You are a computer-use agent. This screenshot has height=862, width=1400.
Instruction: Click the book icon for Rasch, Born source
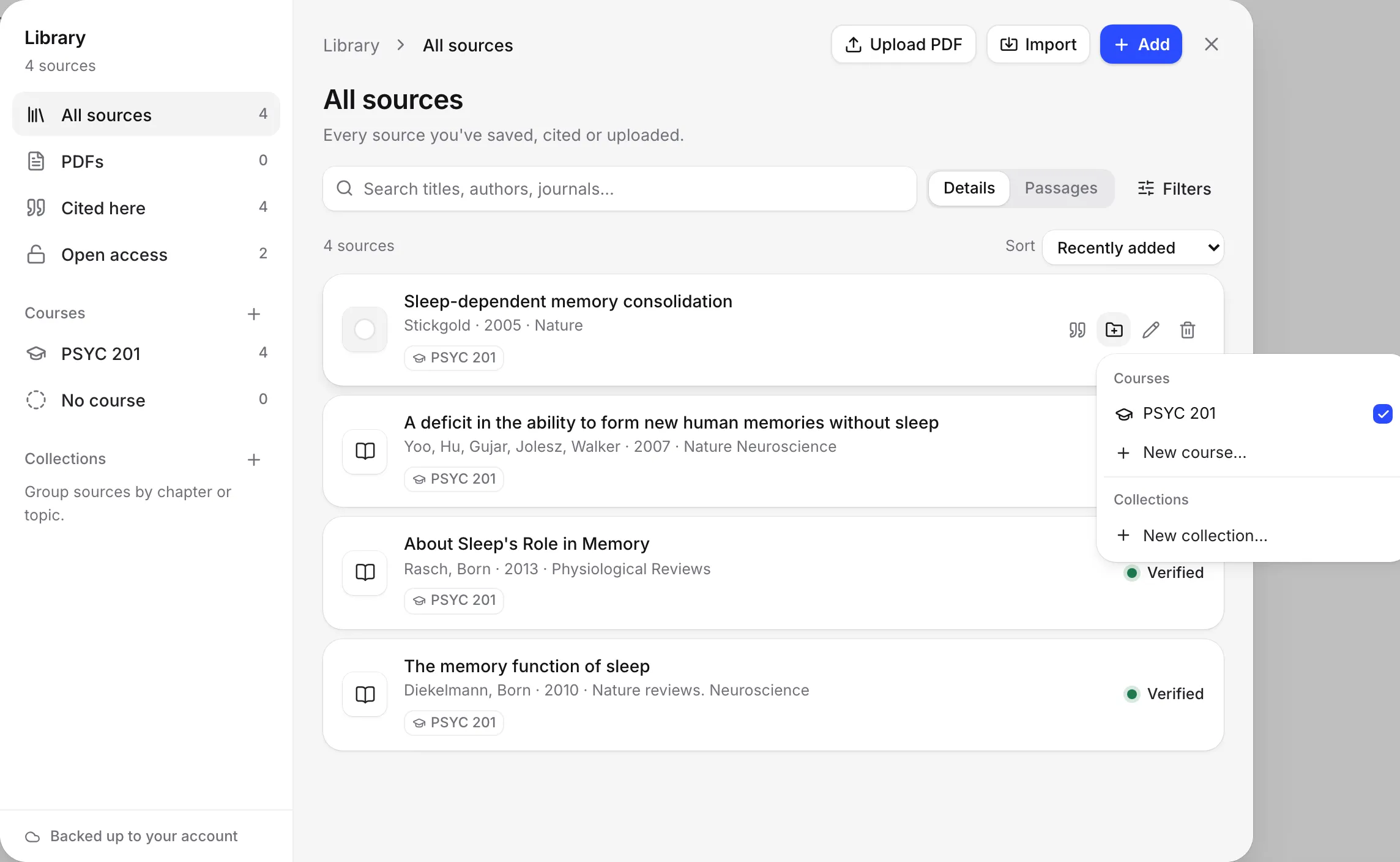[x=365, y=572]
